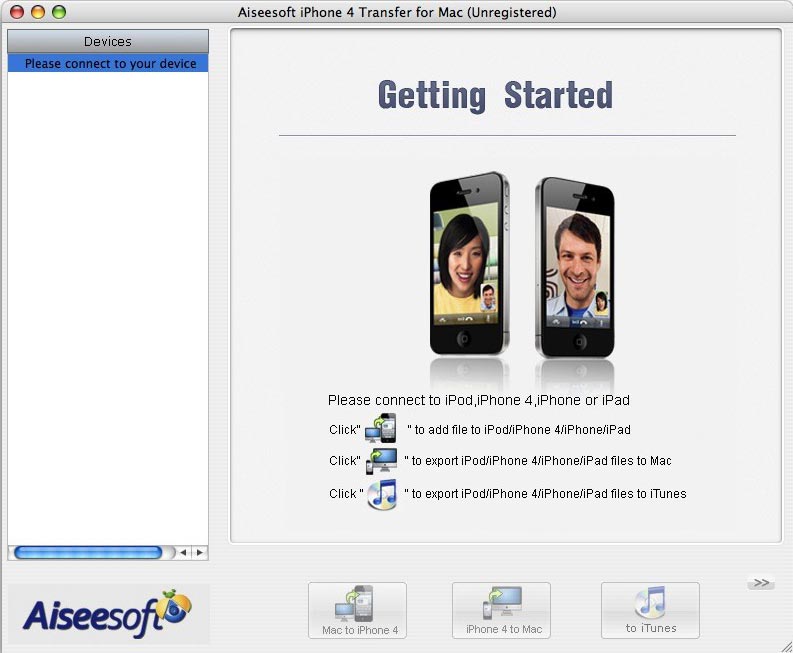Click 'Please connect to iPod,iPhone 4,iPhone or iPad' text

click(478, 400)
